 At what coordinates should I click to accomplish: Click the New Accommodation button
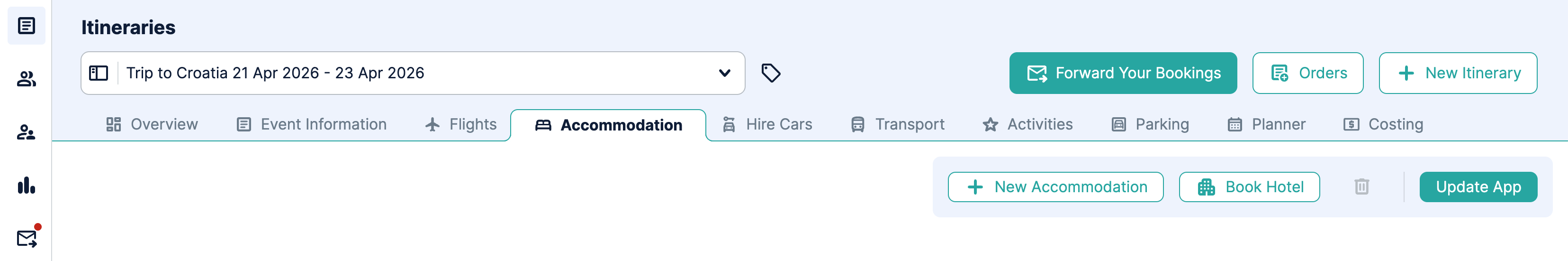click(1055, 186)
